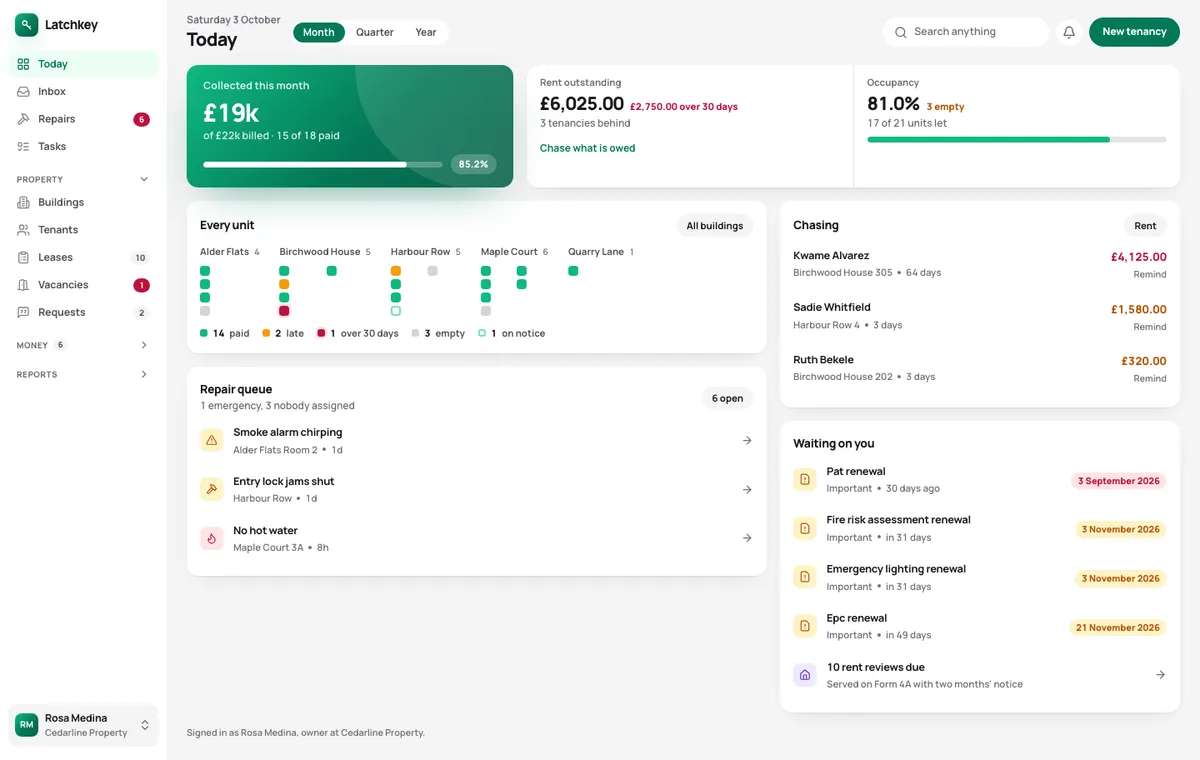This screenshot has width=1200, height=760.
Task: Open arrow for No hot water repair
Action: coord(747,538)
